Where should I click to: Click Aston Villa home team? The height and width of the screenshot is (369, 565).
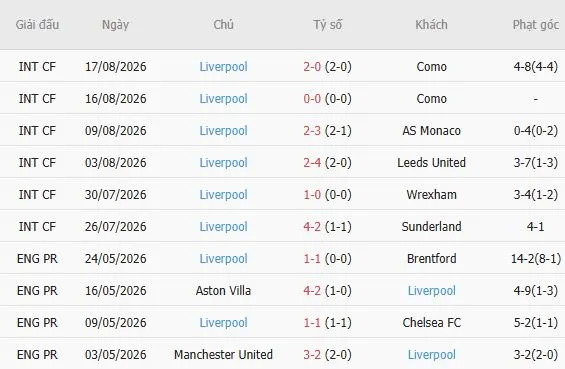[x=223, y=290]
